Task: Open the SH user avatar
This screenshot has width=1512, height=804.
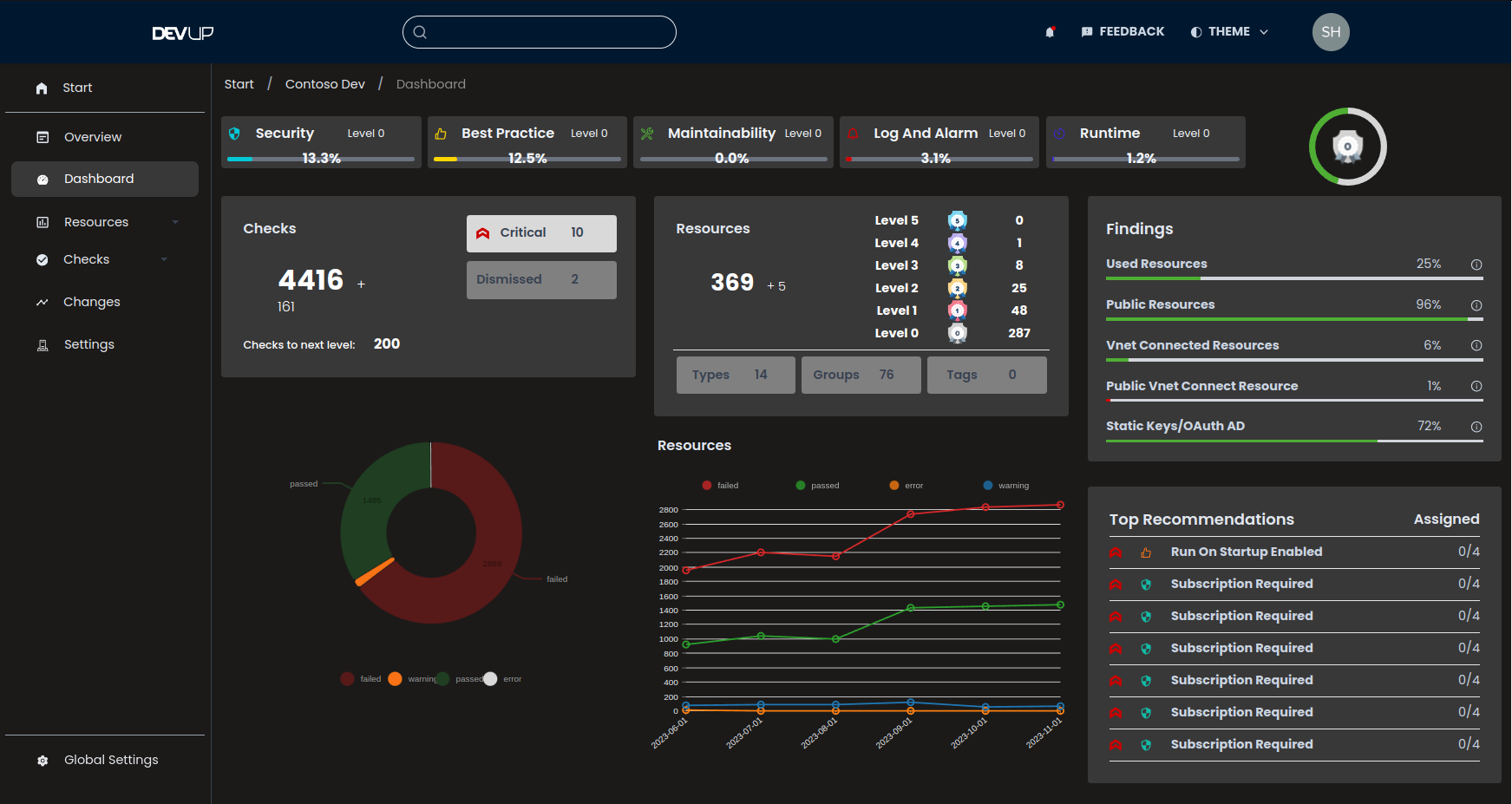Action: click(x=1331, y=32)
